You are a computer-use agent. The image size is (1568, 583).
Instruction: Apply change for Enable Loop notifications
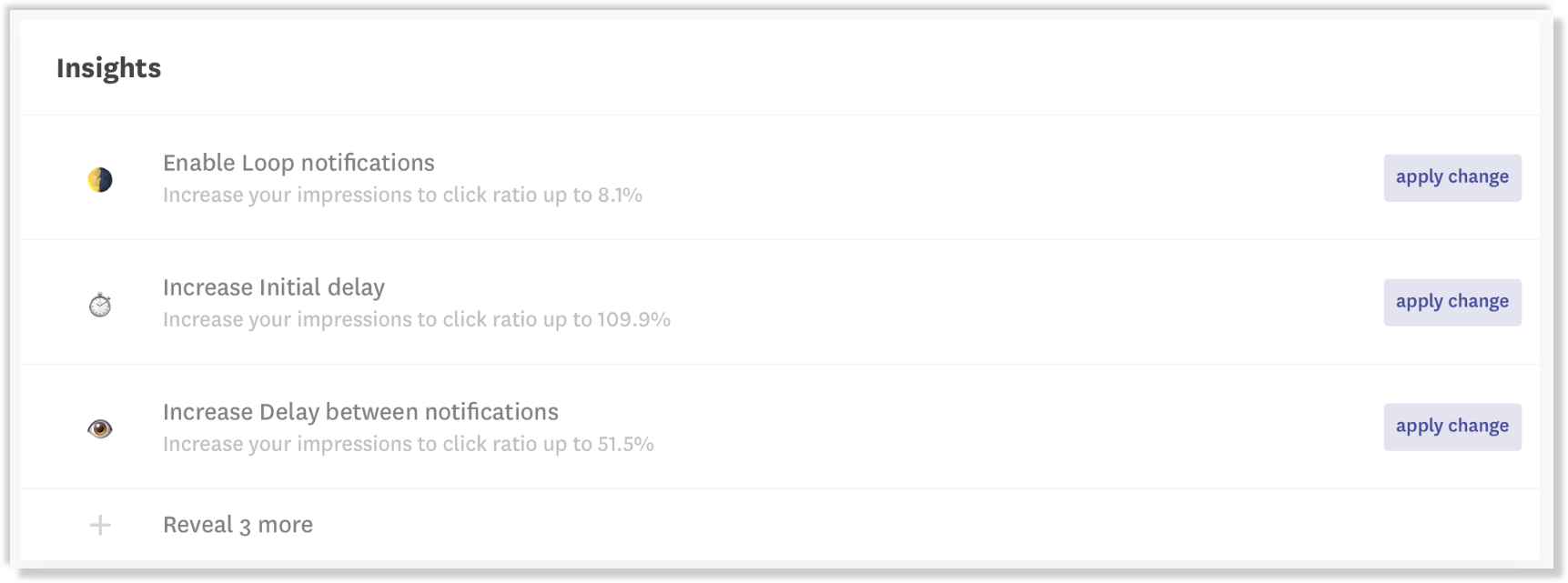tap(1452, 177)
